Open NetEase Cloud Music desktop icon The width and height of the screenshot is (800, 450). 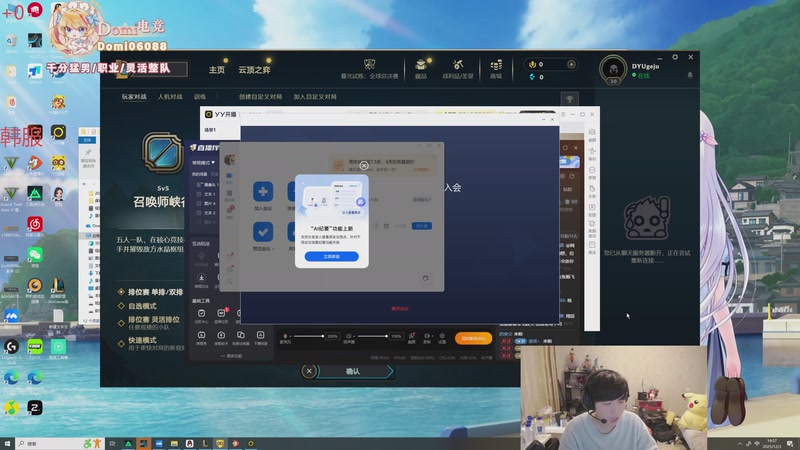click(x=35, y=224)
